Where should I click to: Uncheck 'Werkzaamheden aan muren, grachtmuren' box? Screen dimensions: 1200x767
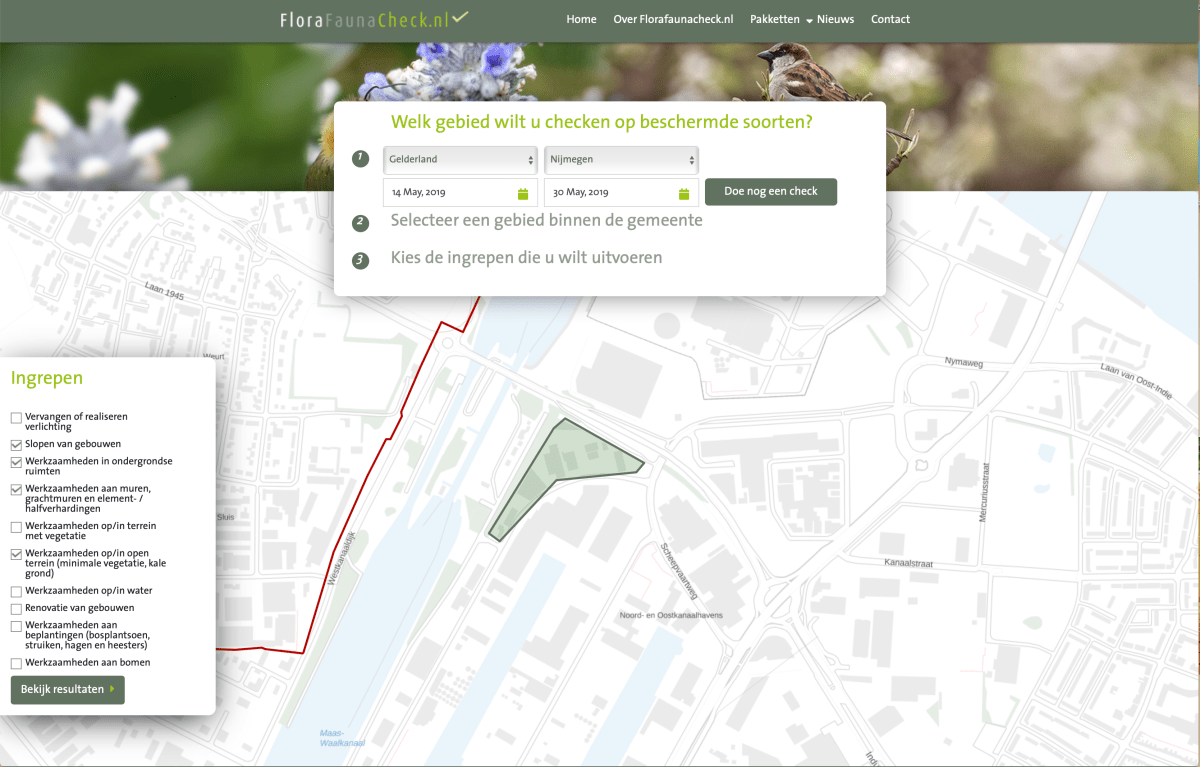tap(16, 489)
